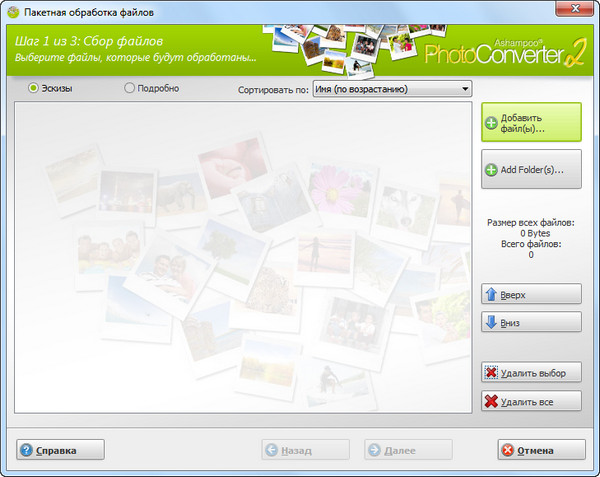
Task: Open the Сортировать по dropdown
Action: tap(392, 89)
